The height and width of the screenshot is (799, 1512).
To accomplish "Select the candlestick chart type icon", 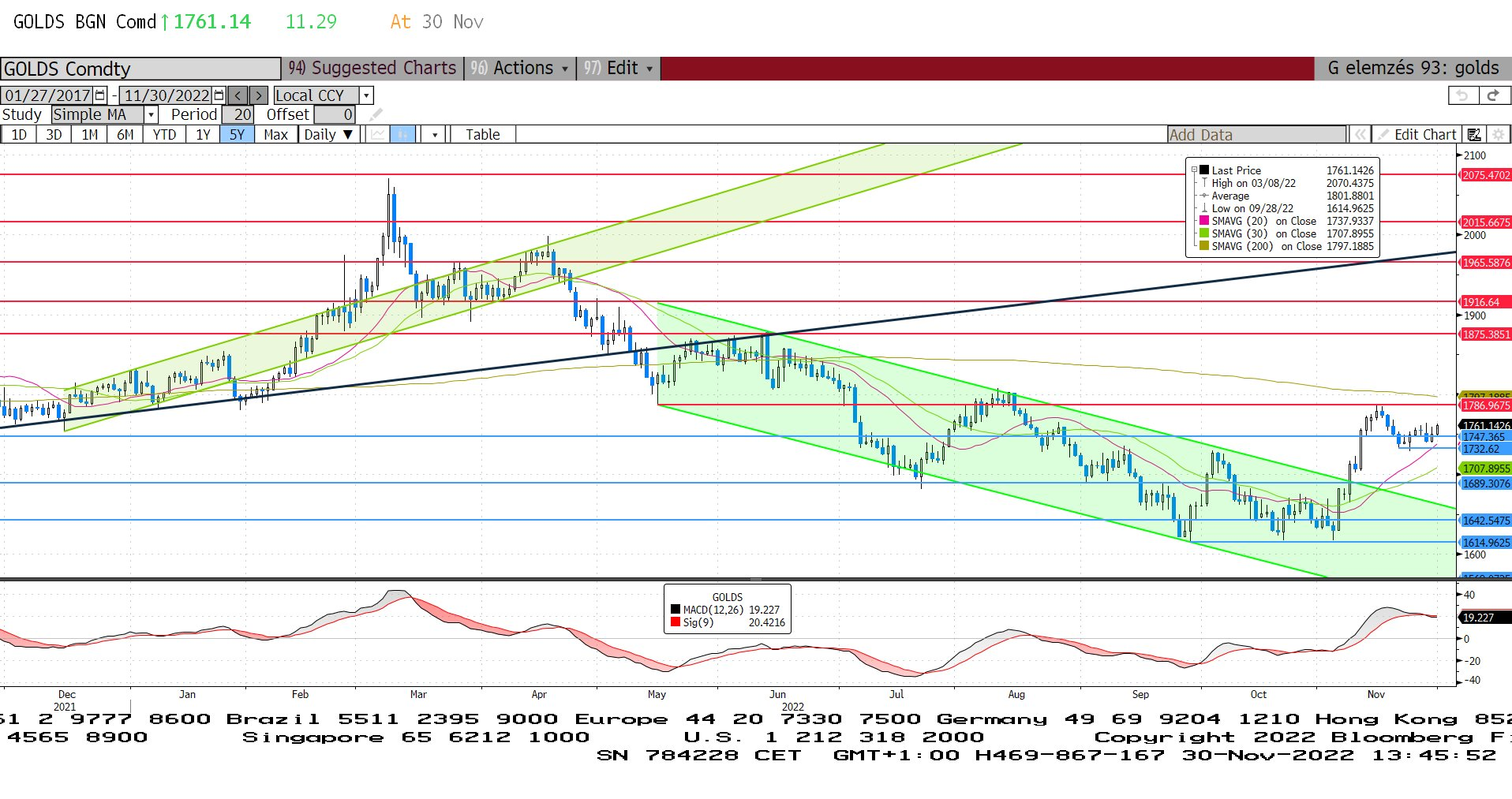I will point(402,134).
